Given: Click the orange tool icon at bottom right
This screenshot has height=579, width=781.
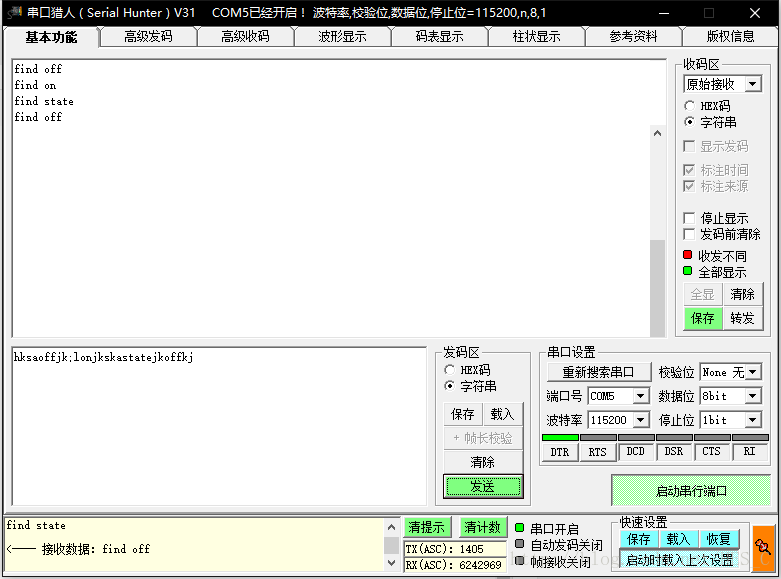Looking at the screenshot, I should [764, 547].
